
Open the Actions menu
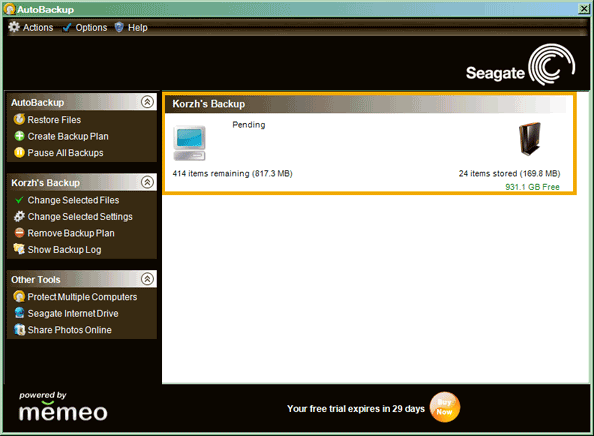pos(31,27)
